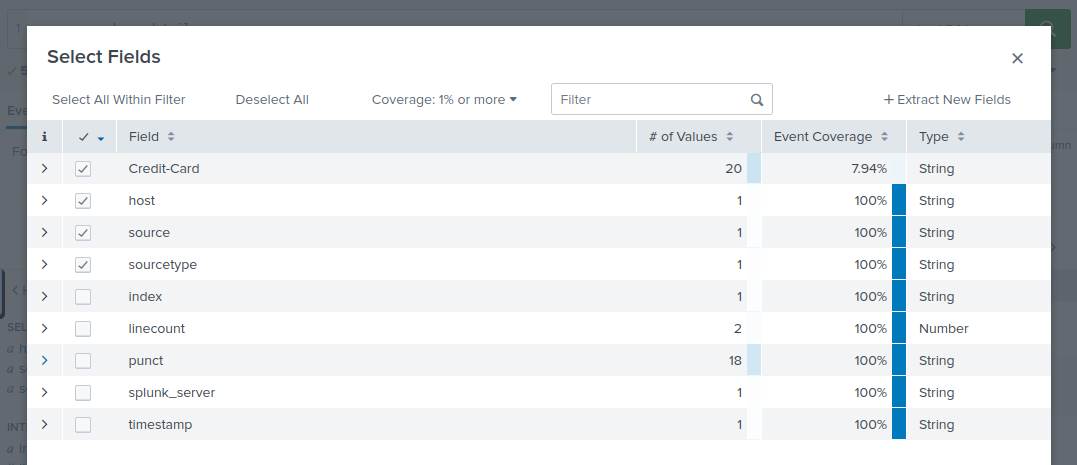Click Deselect All link

click(x=272, y=100)
